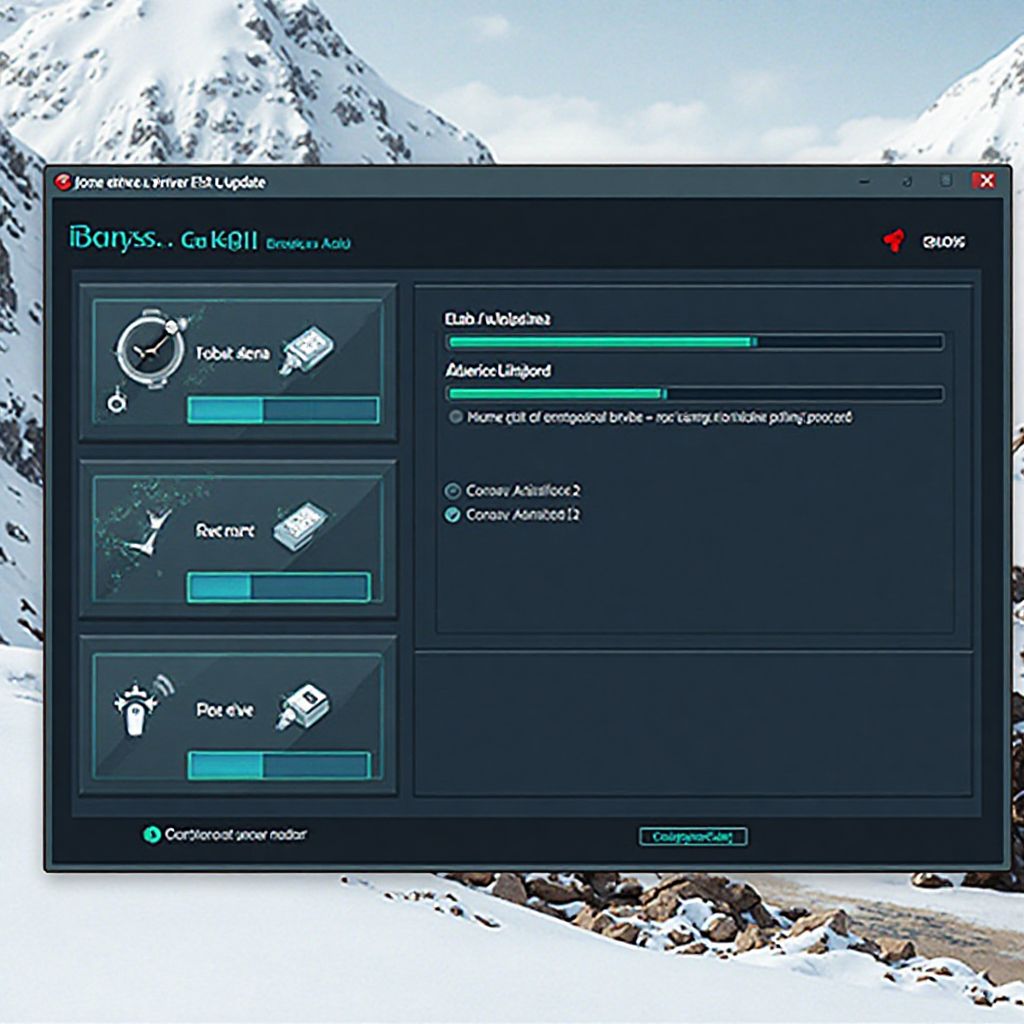1024x1024 pixels.
Task: Click the USB adapter icon in bottom card
Action: tap(303, 706)
